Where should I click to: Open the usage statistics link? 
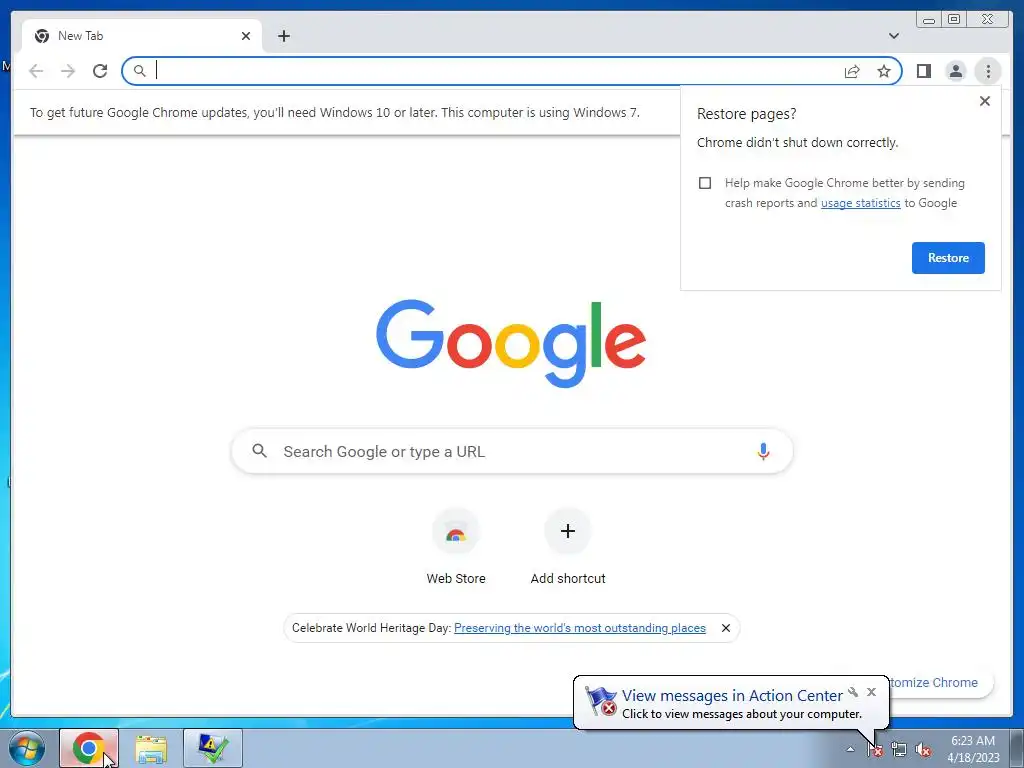click(860, 203)
